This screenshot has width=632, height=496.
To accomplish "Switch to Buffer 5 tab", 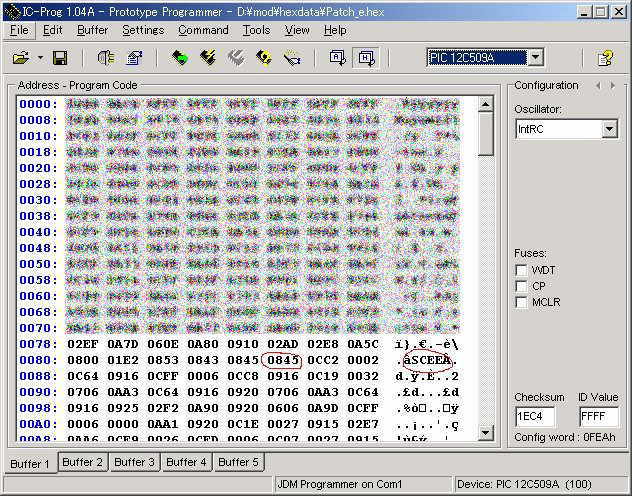I will [x=238, y=462].
